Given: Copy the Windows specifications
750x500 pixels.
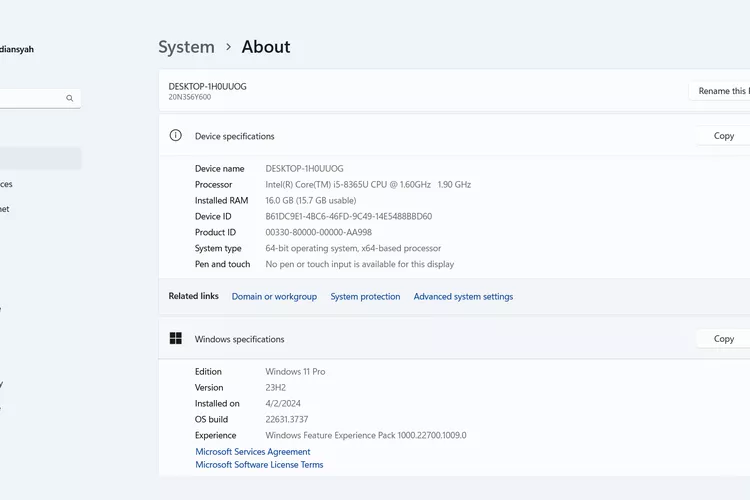Looking at the screenshot, I should [x=724, y=339].
